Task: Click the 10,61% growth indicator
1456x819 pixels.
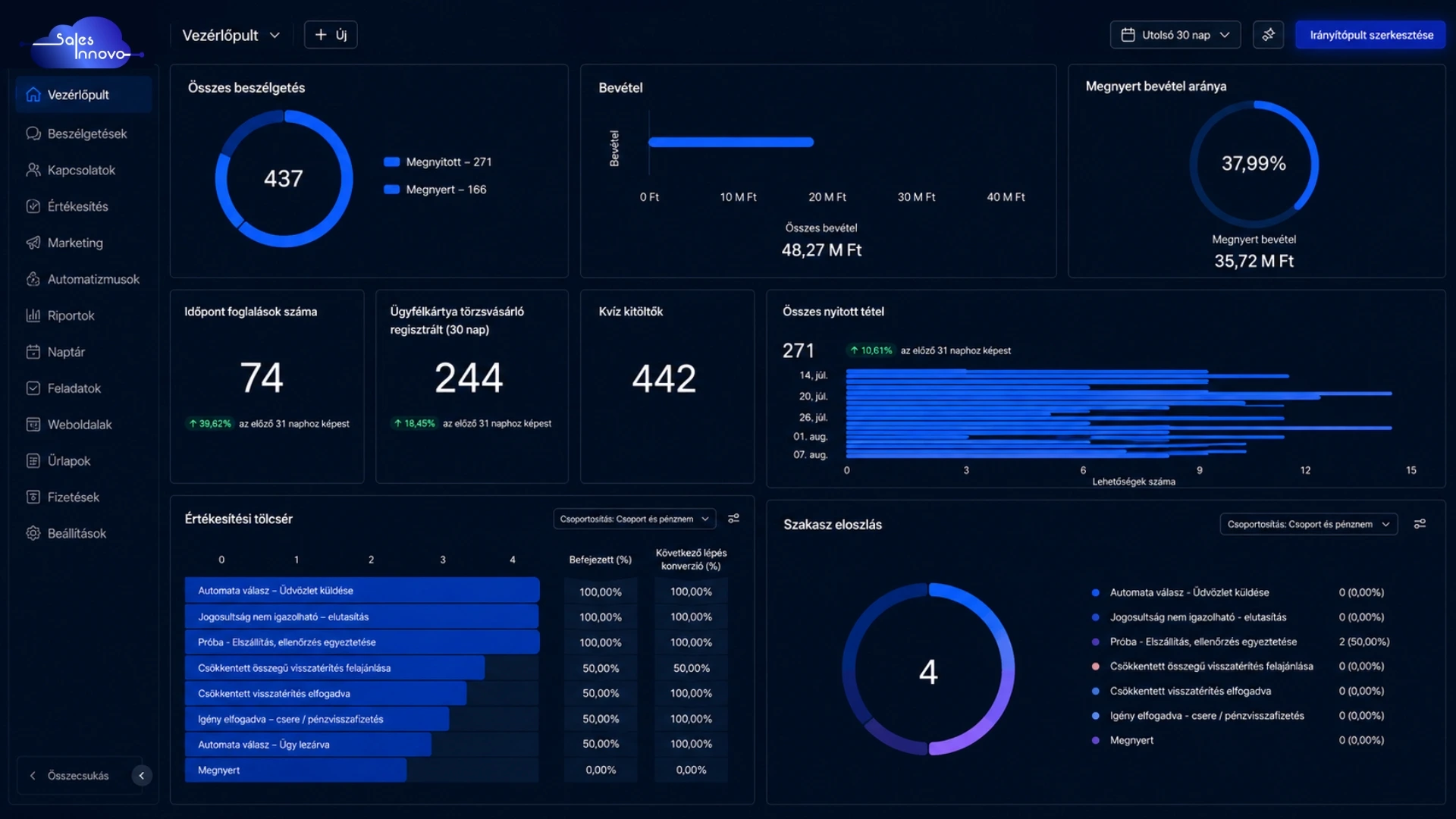Action: tap(871, 350)
